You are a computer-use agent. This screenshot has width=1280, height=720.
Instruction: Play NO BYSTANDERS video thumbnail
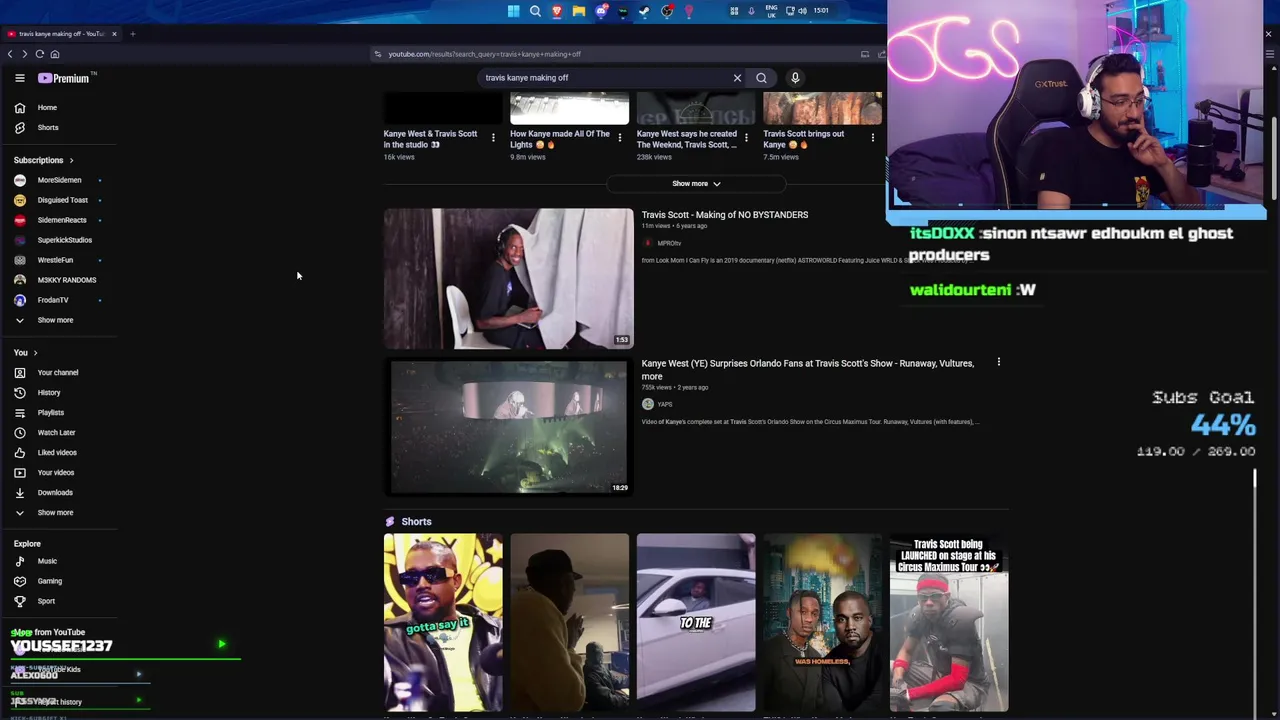pyautogui.click(x=508, y=278)
